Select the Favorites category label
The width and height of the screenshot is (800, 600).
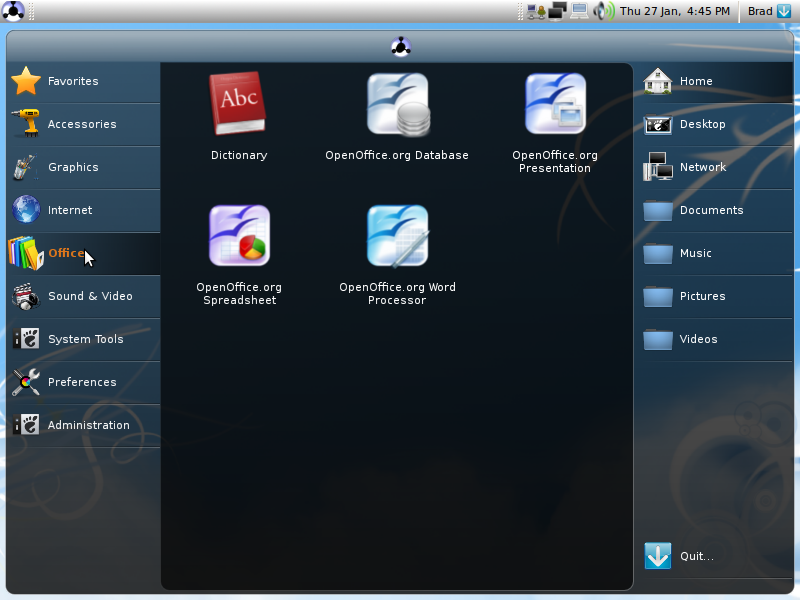pos(73,81)
